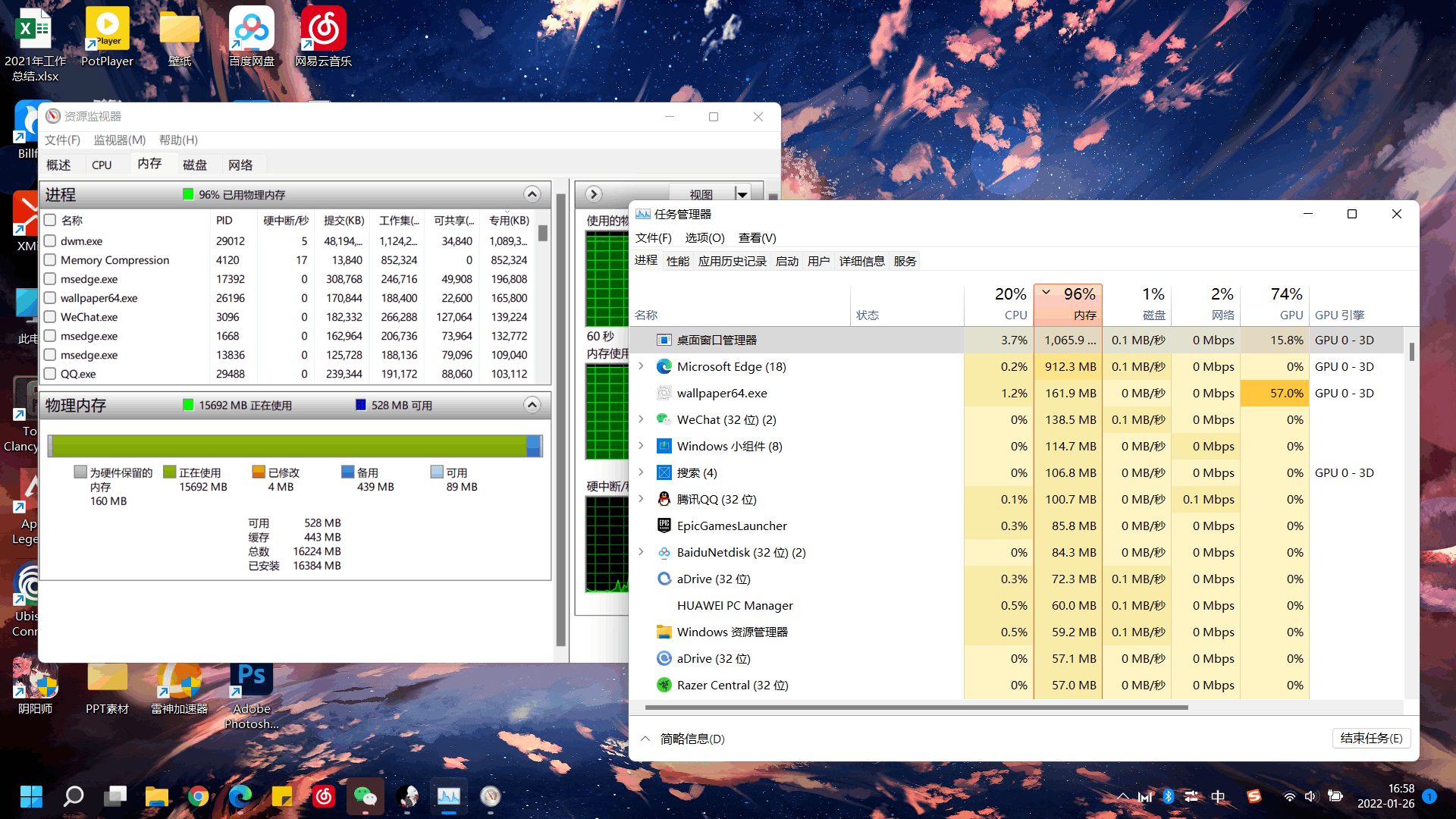Open the 壁纸 folder on desktop
Image resolution: width=1456 pixels, height=819 pixels.
point(180,38)
